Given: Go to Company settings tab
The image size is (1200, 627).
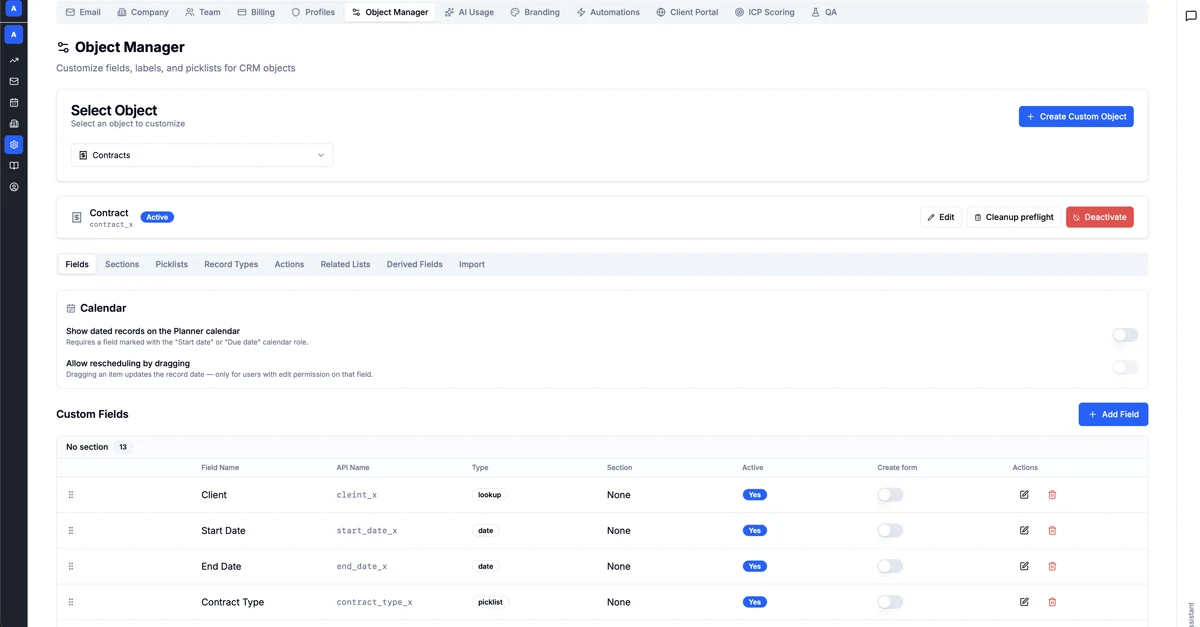Looking at the screenshot, I should pyautogui.click(x=143, y=12).
